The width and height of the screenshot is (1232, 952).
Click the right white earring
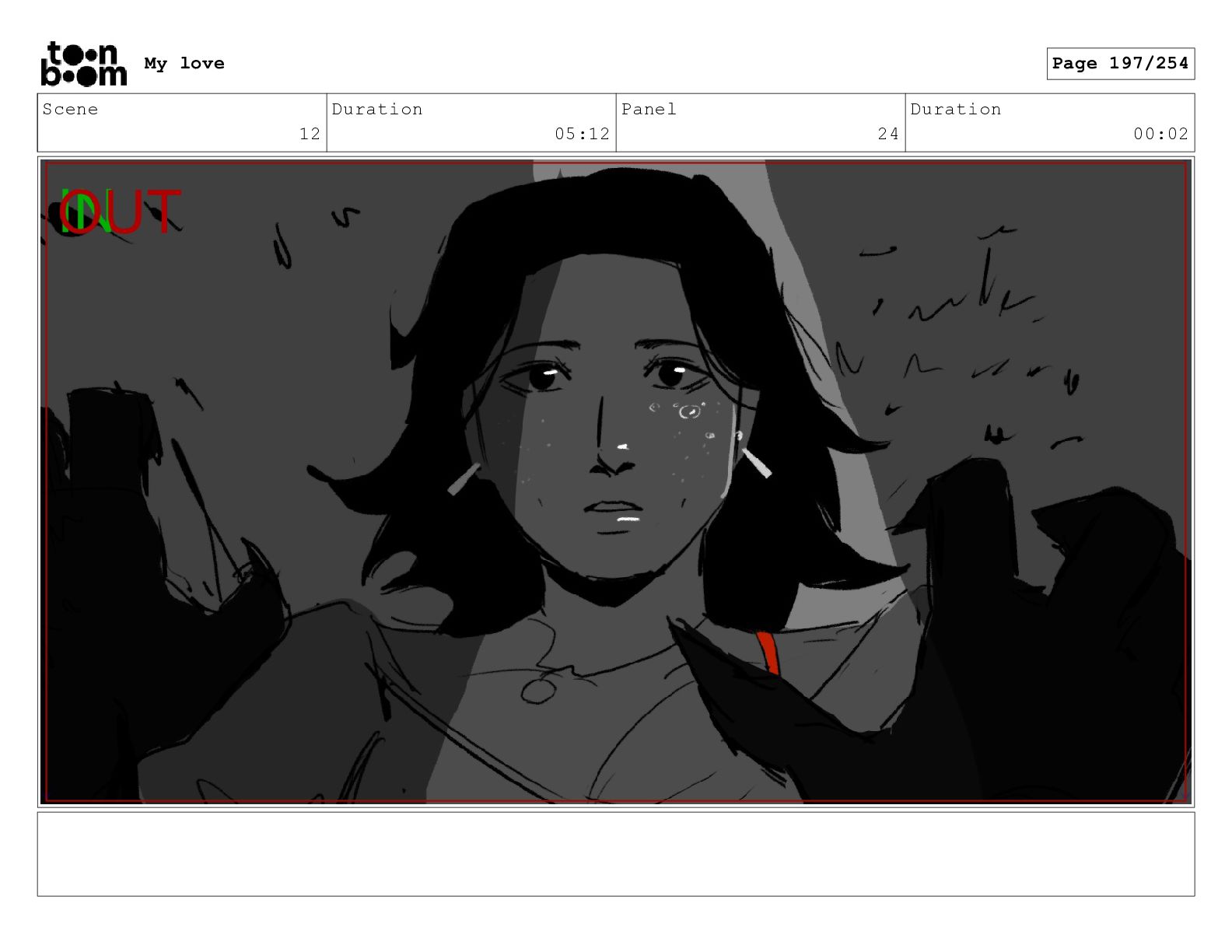[756, 463]
